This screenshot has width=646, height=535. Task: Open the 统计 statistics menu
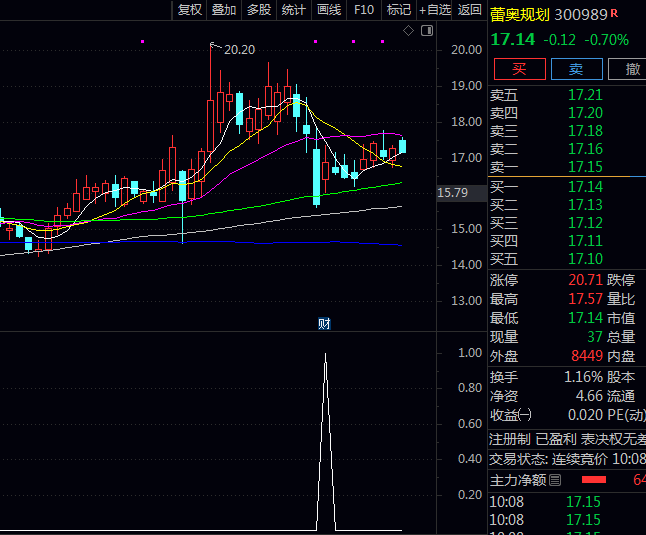pyautogui.click(x=294, y=10)
